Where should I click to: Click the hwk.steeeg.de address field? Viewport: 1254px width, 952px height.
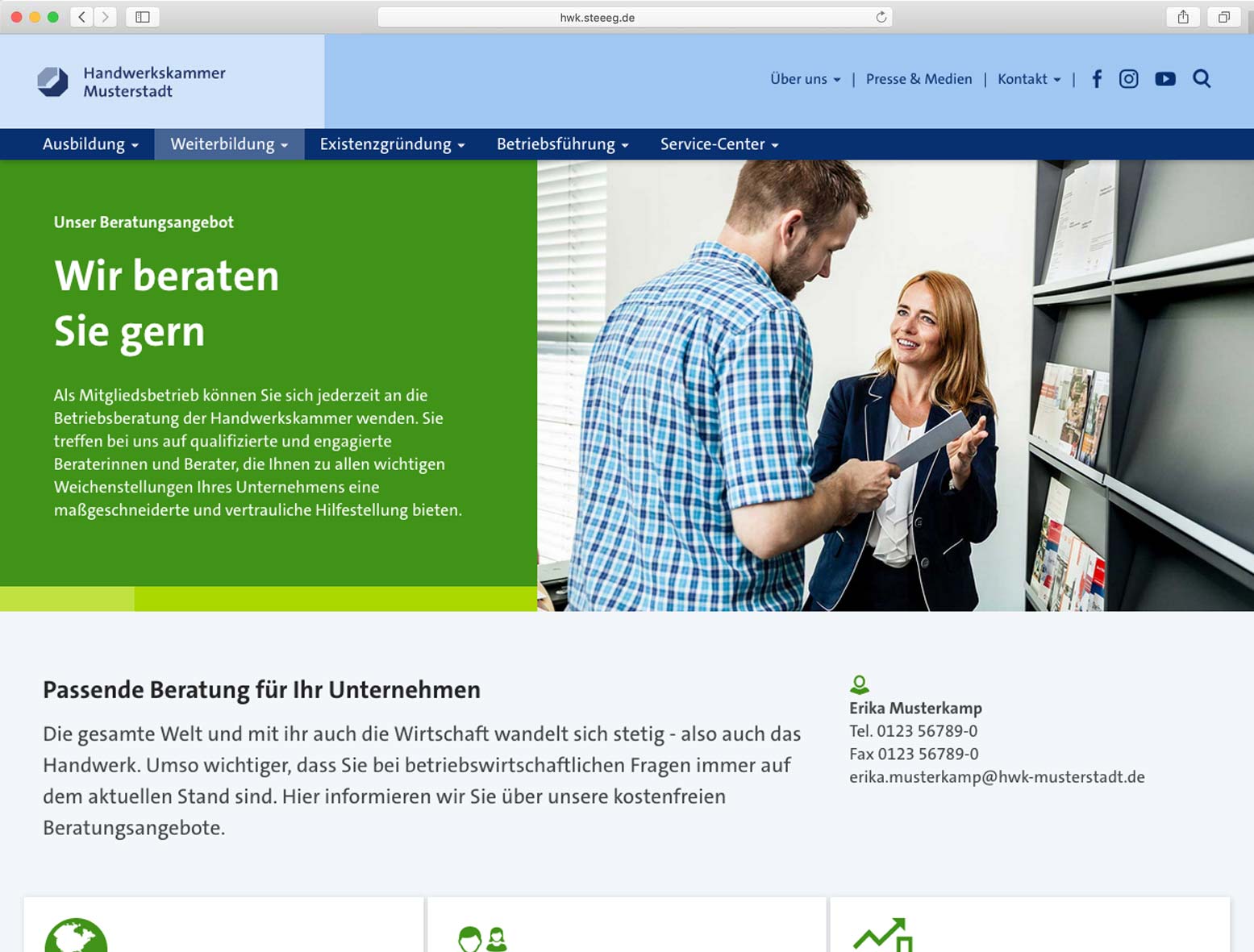coord(597,17)
